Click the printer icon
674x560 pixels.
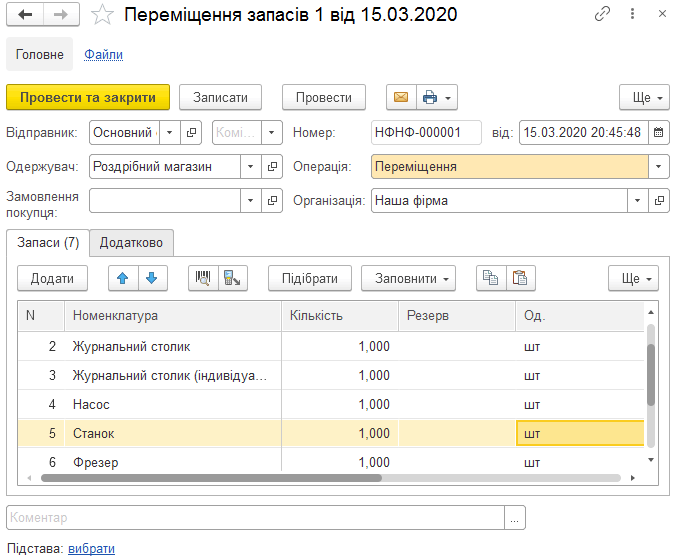(430, 98)
